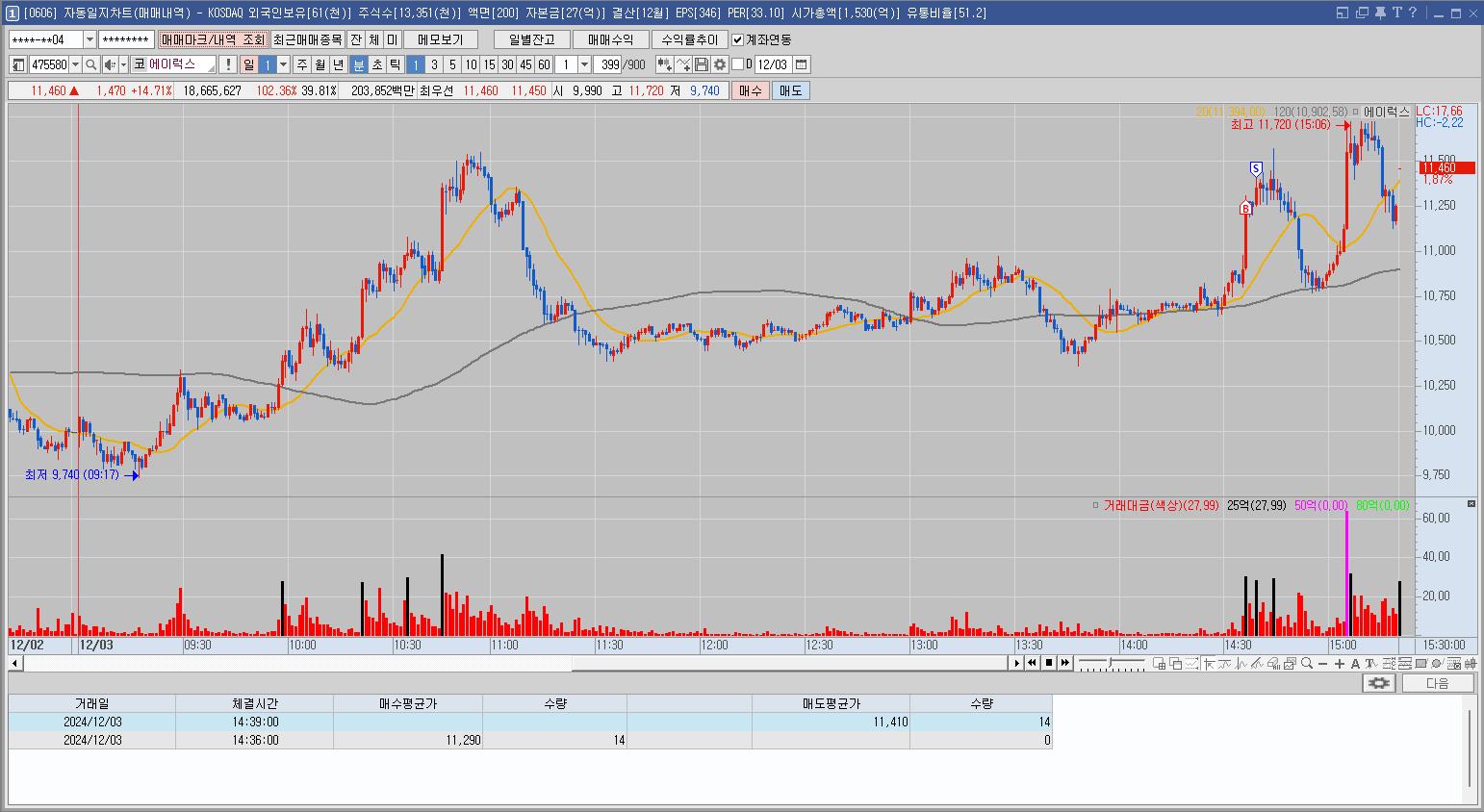Click 매매마크/내역 조회 button
This screenshot has width=1484, height=812.
coord(213,39)
